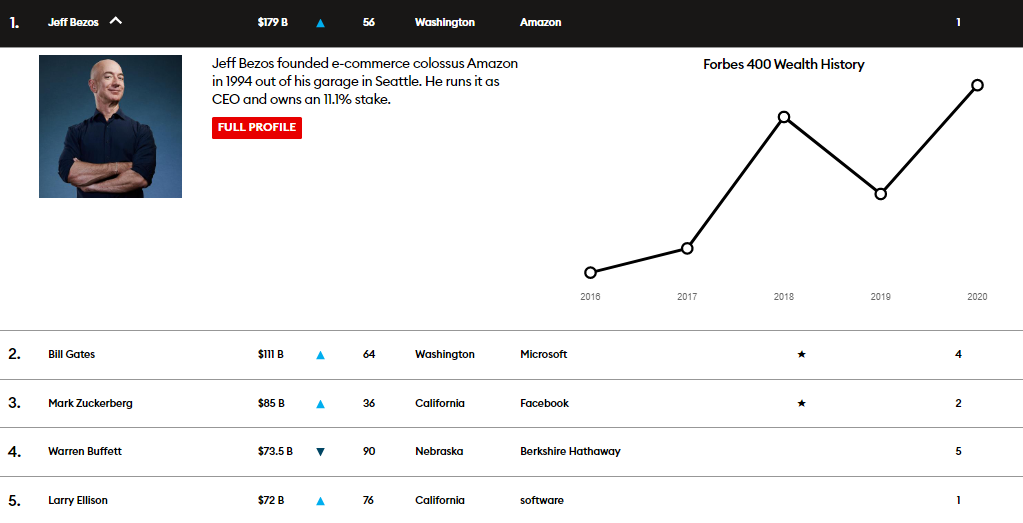Image resolution: width=1023 pixels, height=523 pixels.
Task: Click down arrow beside Warren Buffett
Action: [x=320, y=452]
